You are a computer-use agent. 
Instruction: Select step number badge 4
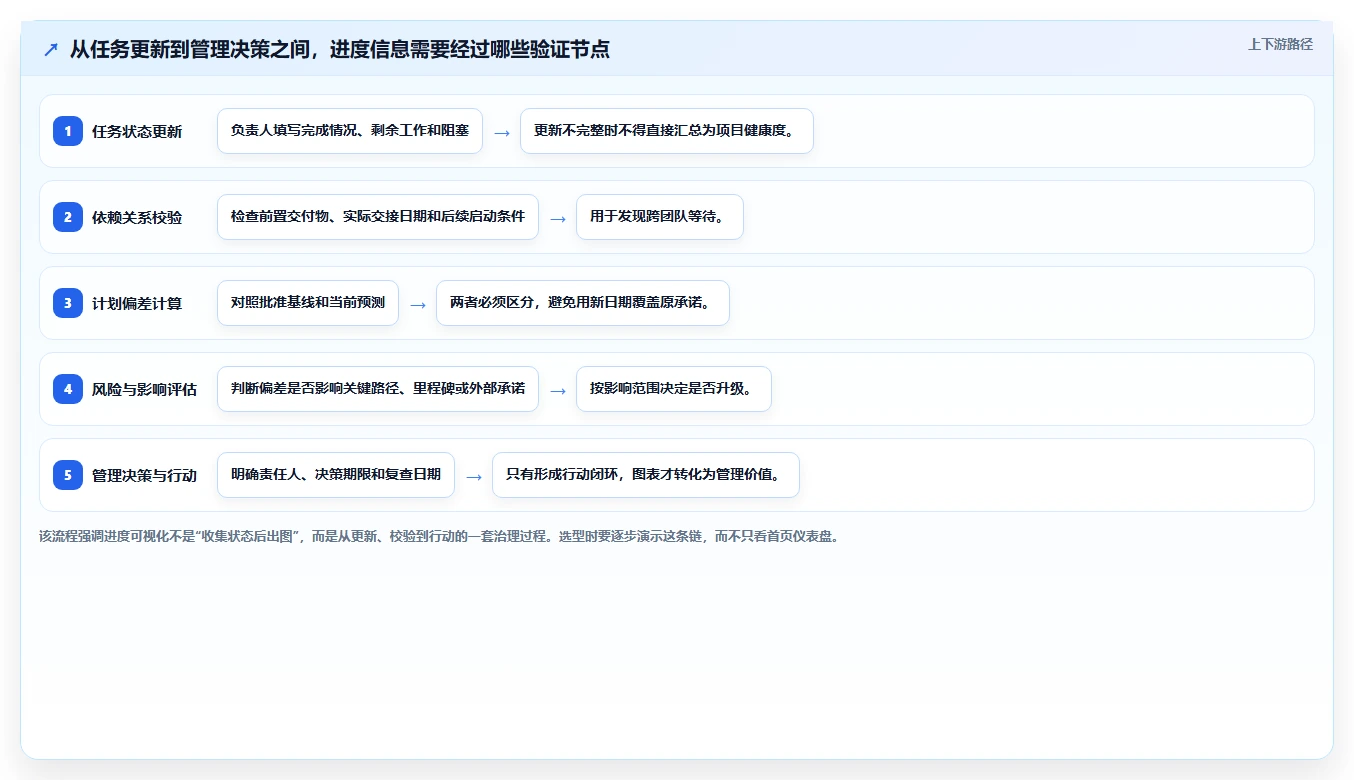(x=68, y=388)
